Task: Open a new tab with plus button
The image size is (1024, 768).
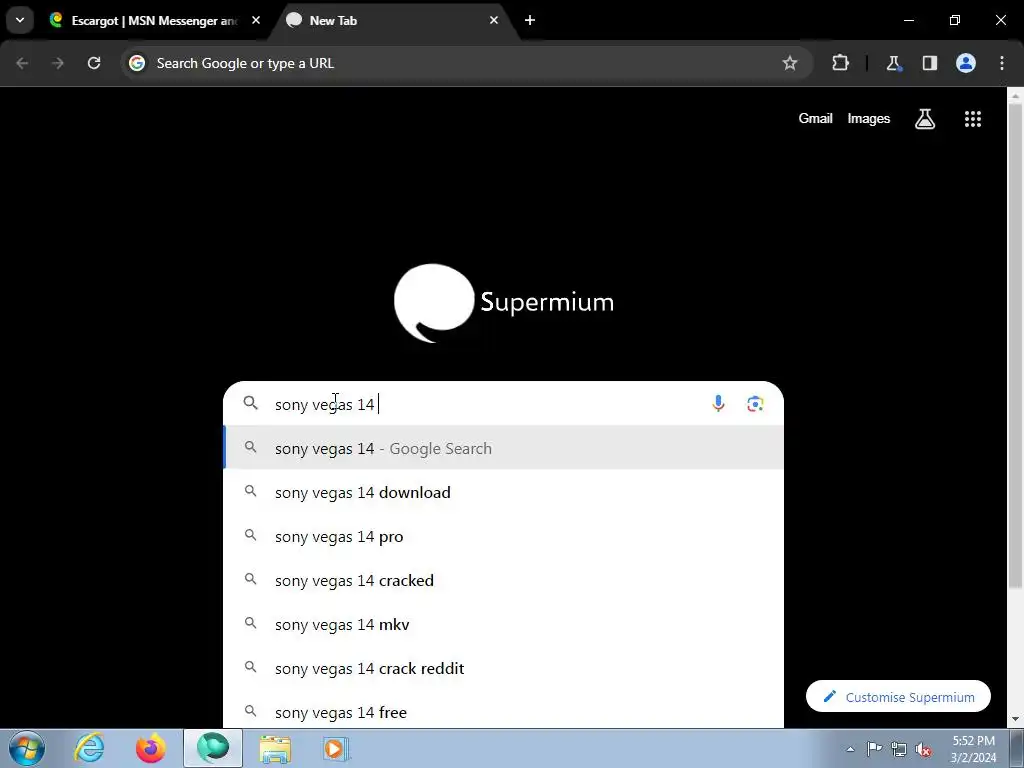Action: coord(530,20)
